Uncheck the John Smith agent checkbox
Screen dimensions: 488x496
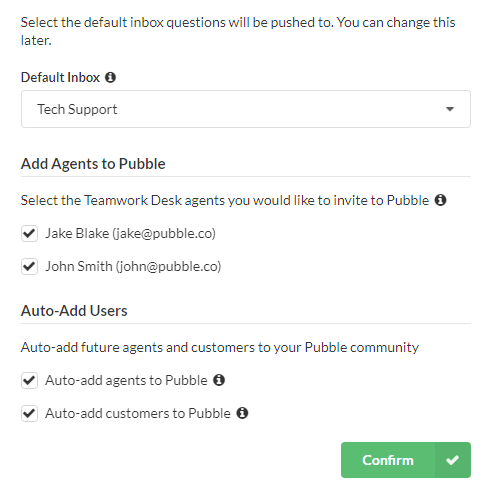(29, 266)
